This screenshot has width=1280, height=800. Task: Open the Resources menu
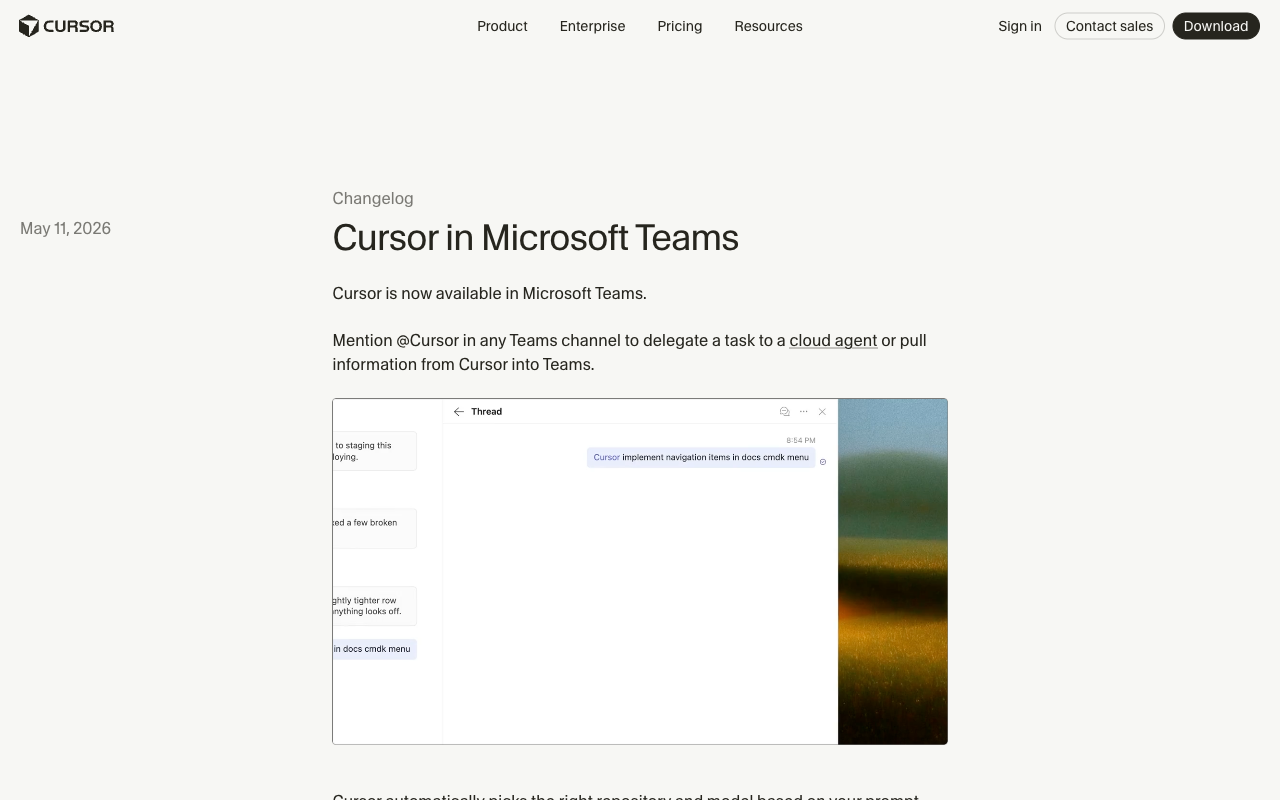click(768, 26)
